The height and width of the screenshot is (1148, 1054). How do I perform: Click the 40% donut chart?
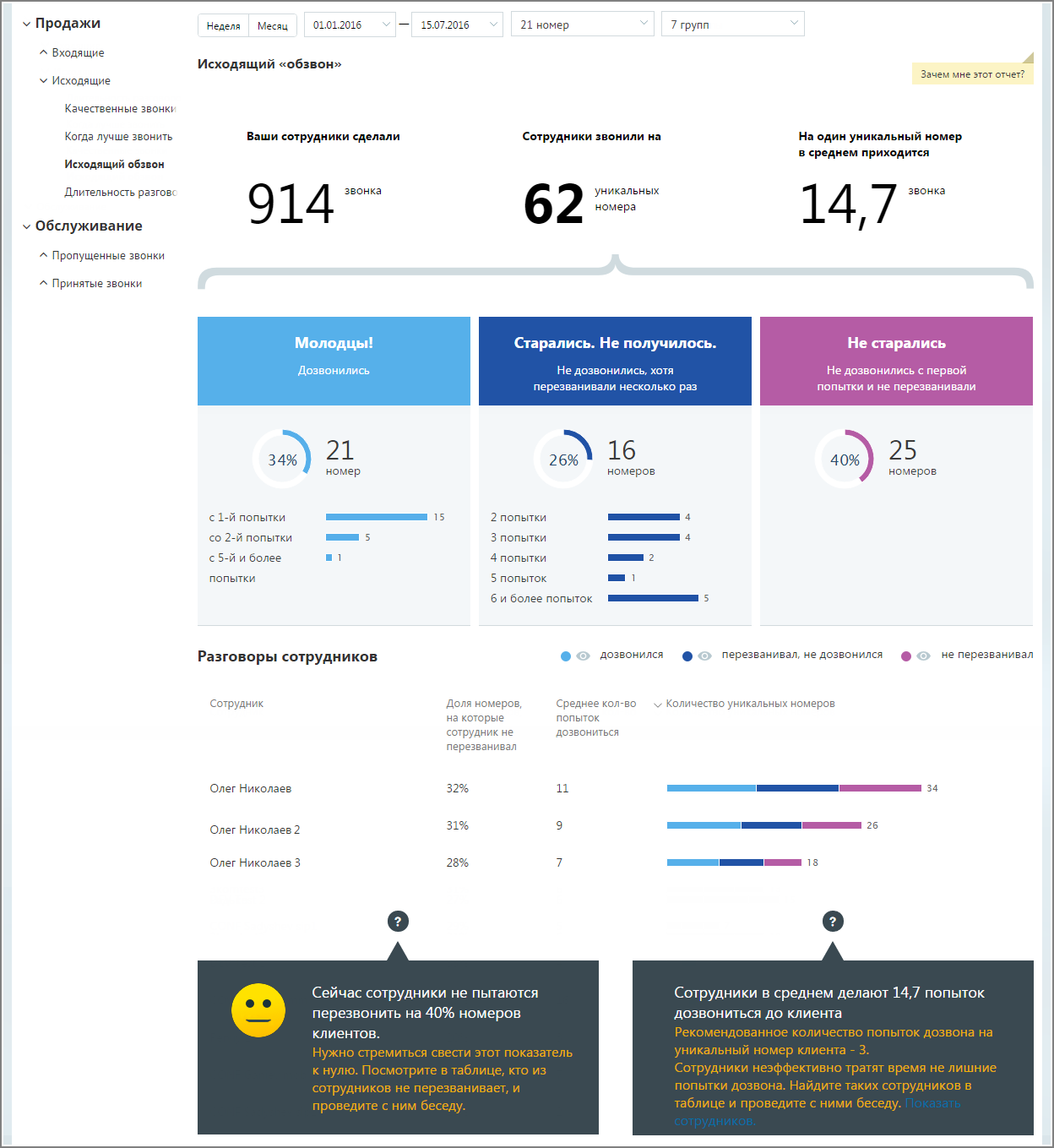(845, 459)
